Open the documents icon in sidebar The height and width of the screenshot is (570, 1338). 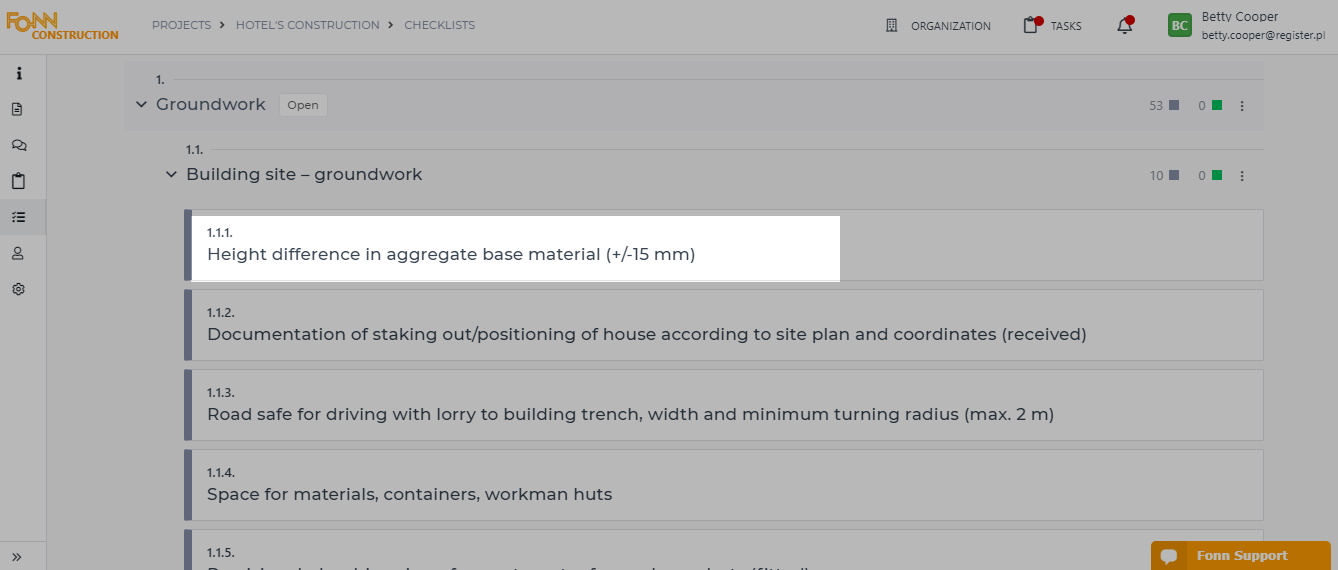(x=18, y=109)
